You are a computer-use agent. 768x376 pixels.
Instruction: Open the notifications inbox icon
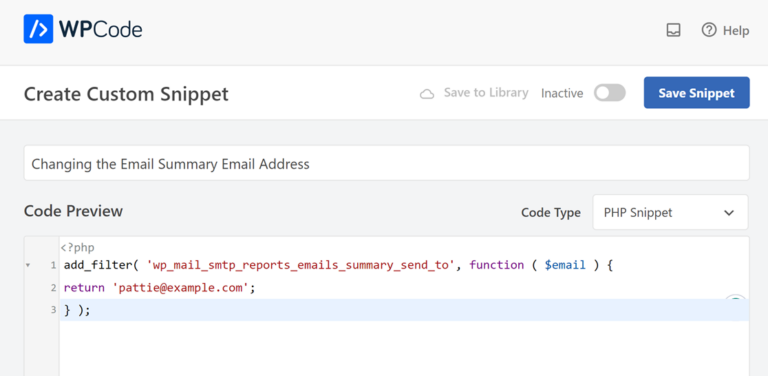coord(673,30)
